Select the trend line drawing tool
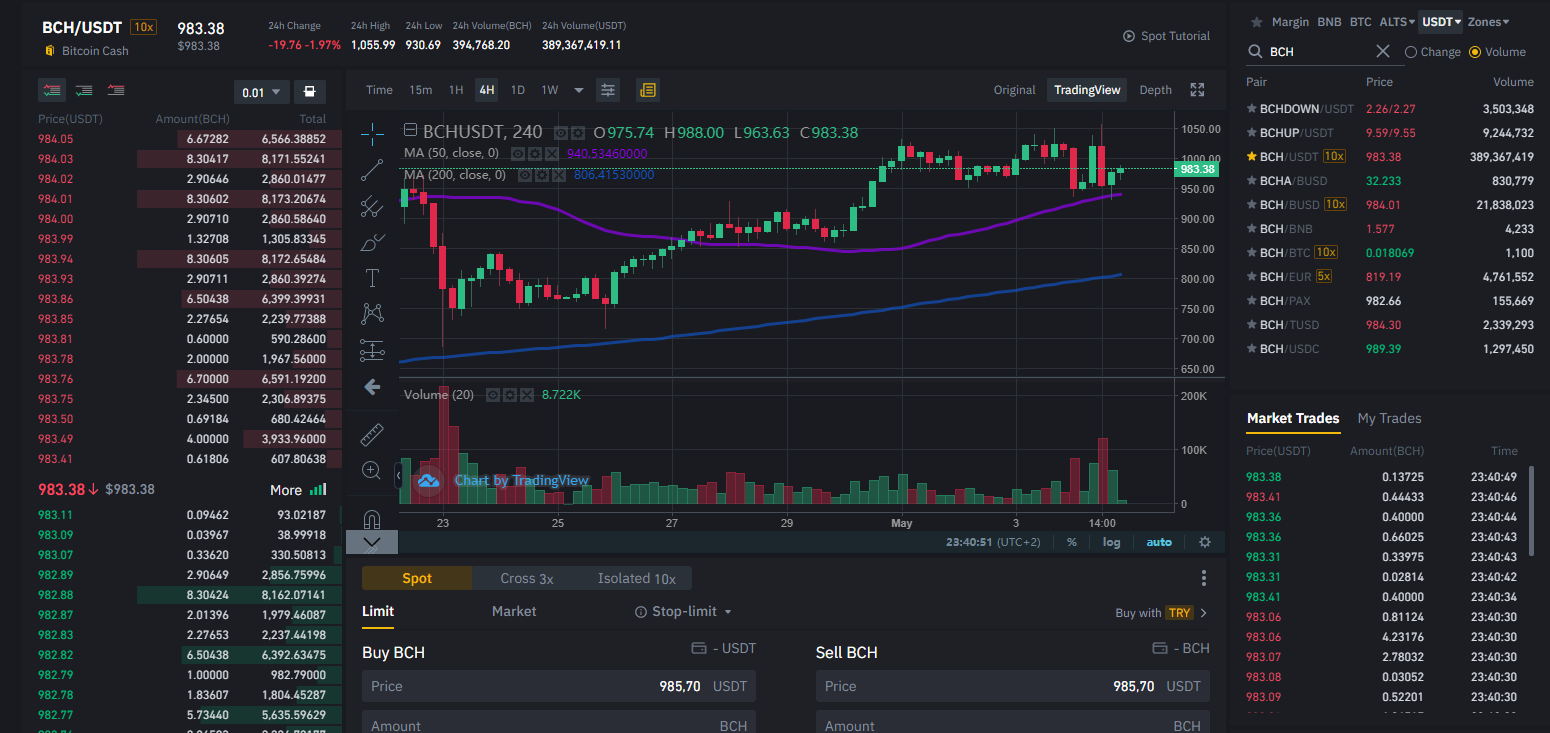This screenshot has height=733, width=1550. point(372,169)
